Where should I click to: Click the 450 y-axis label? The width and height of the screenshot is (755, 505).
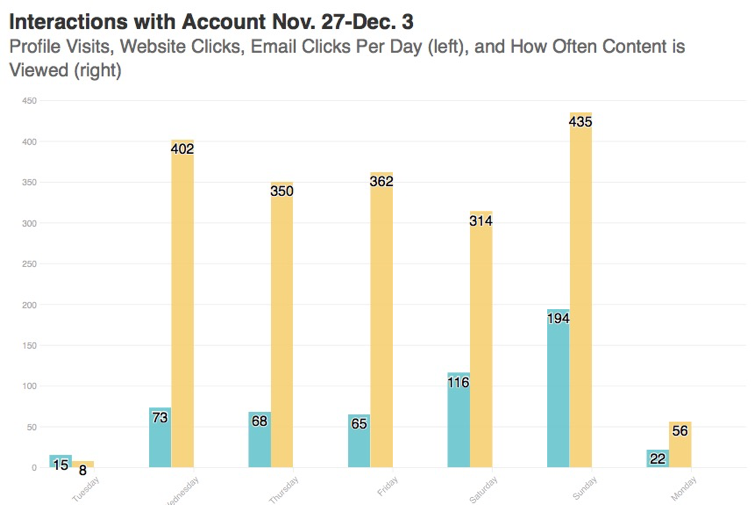point(29,101)
